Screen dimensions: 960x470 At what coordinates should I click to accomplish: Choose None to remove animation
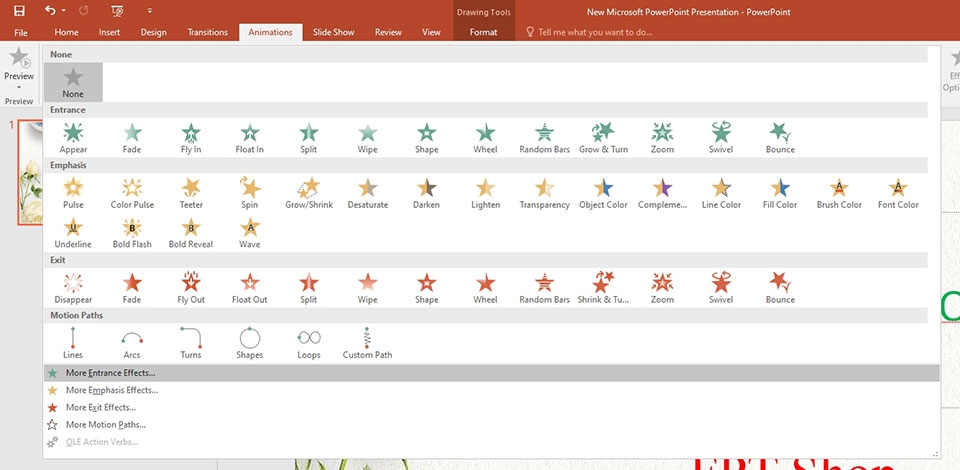[73, 81]
